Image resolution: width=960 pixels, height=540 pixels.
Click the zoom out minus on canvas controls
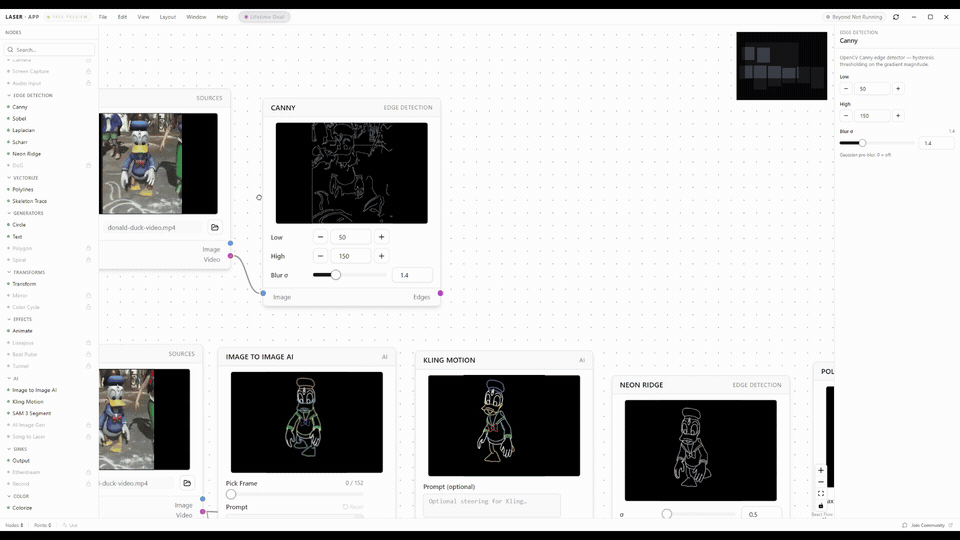click(821, 482)
